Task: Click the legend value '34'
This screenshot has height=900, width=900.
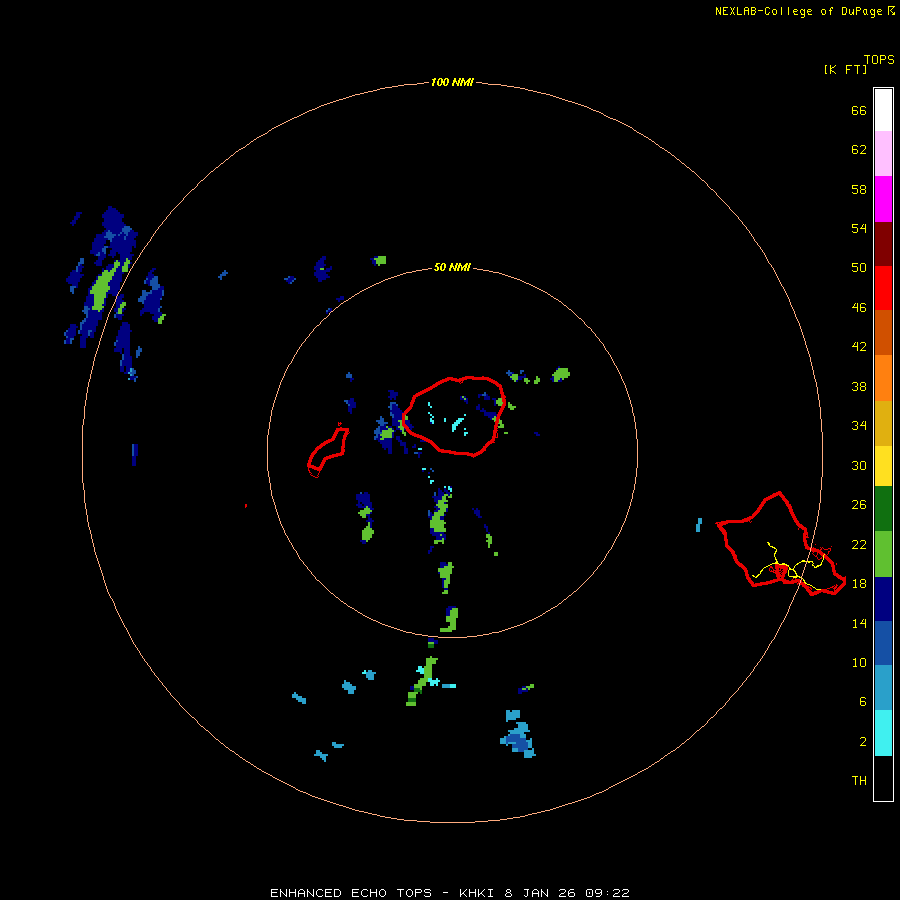Action: [x=859, y=426]
